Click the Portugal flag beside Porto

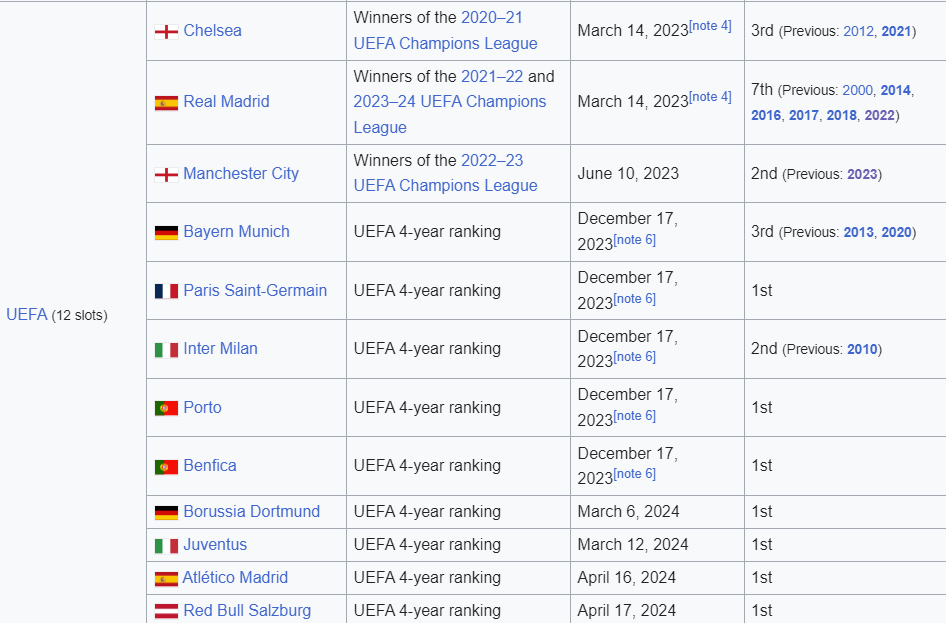click(x=167, y=408)
